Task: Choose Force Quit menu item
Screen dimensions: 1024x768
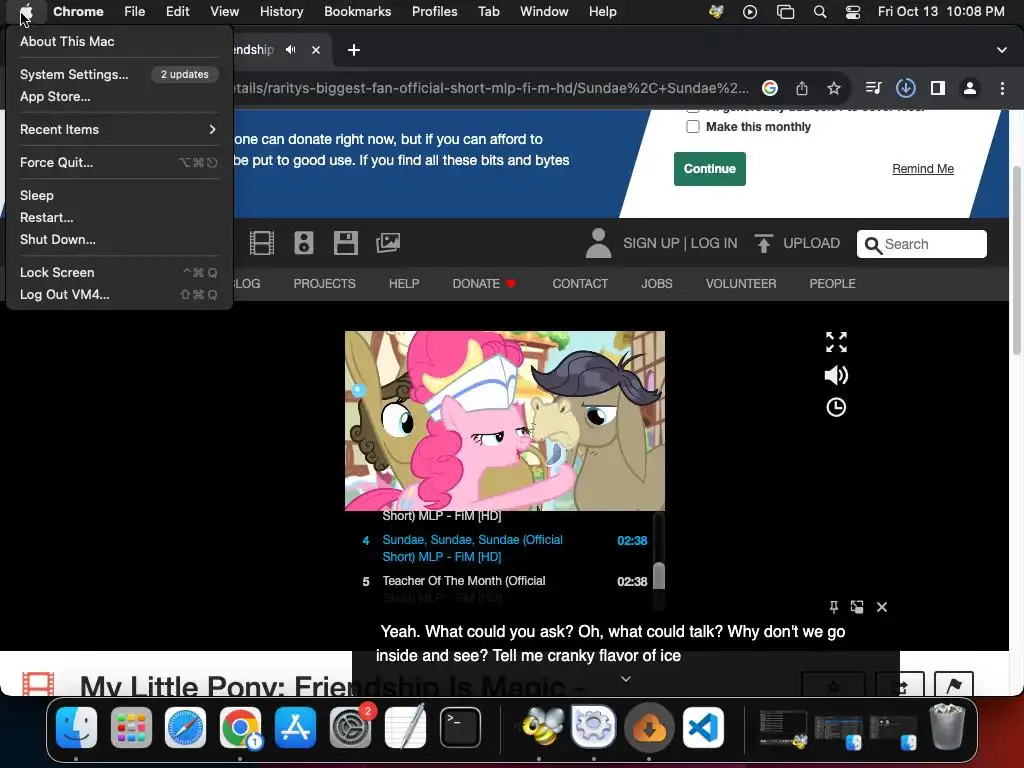Action: (120, 163)
